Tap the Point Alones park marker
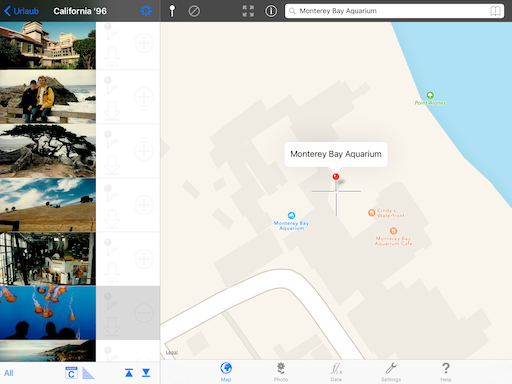This screenshot has width=512, height=384. point(430,95)
